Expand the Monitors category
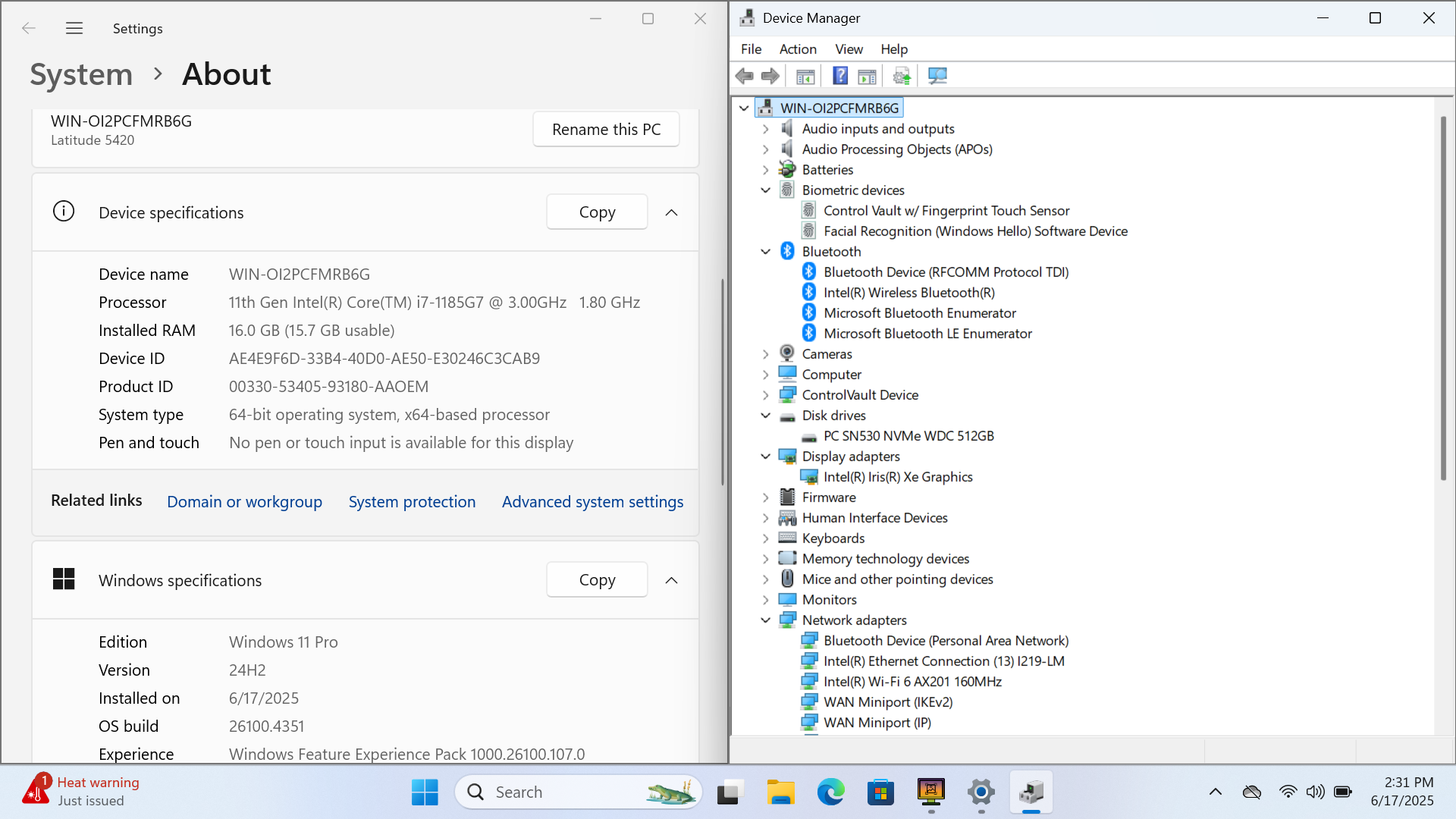This screenshot has height=819, width=1456. [x=765, y=600]
